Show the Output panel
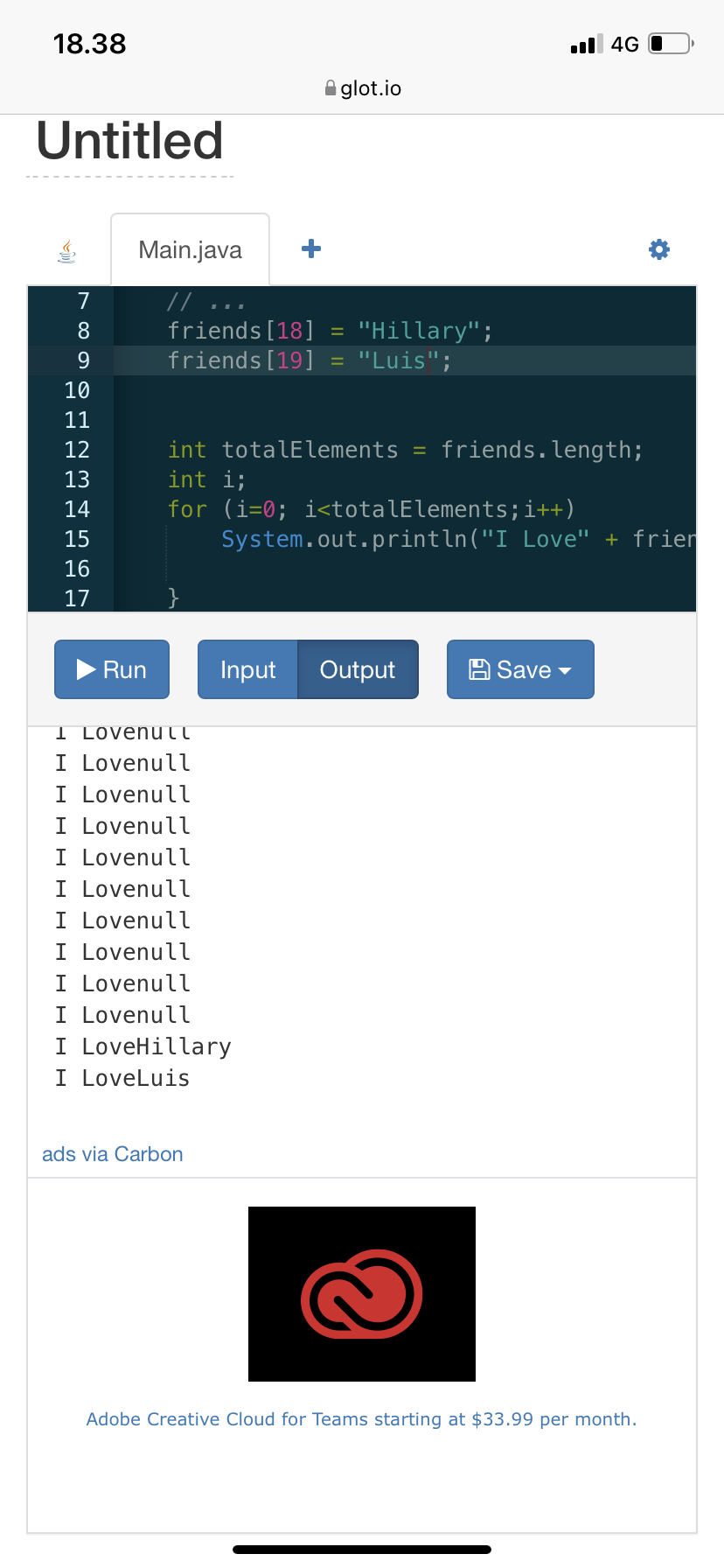724x1568 pixels. [x=357, y=669]
